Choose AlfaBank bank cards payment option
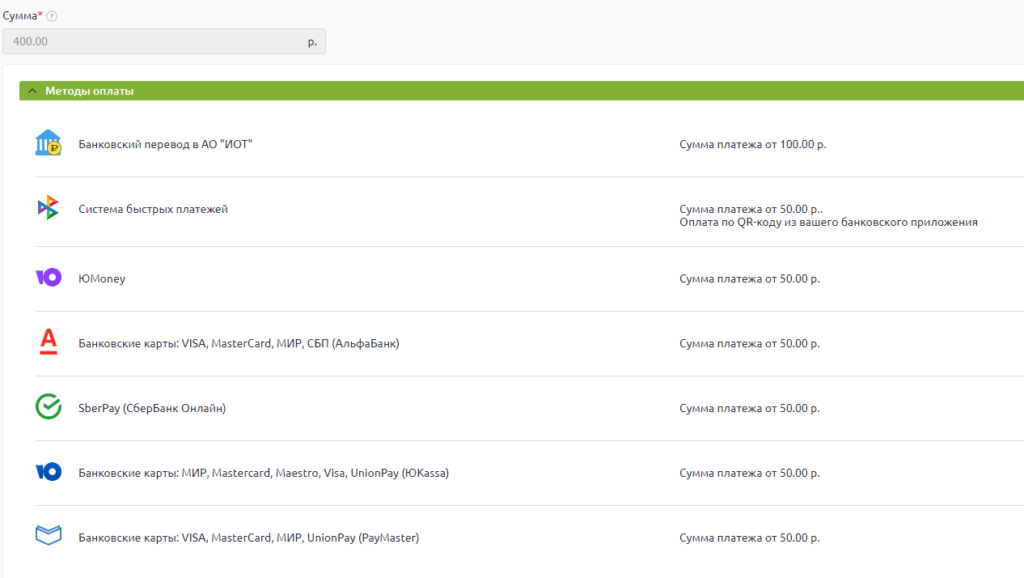 (x=239, y=343)
